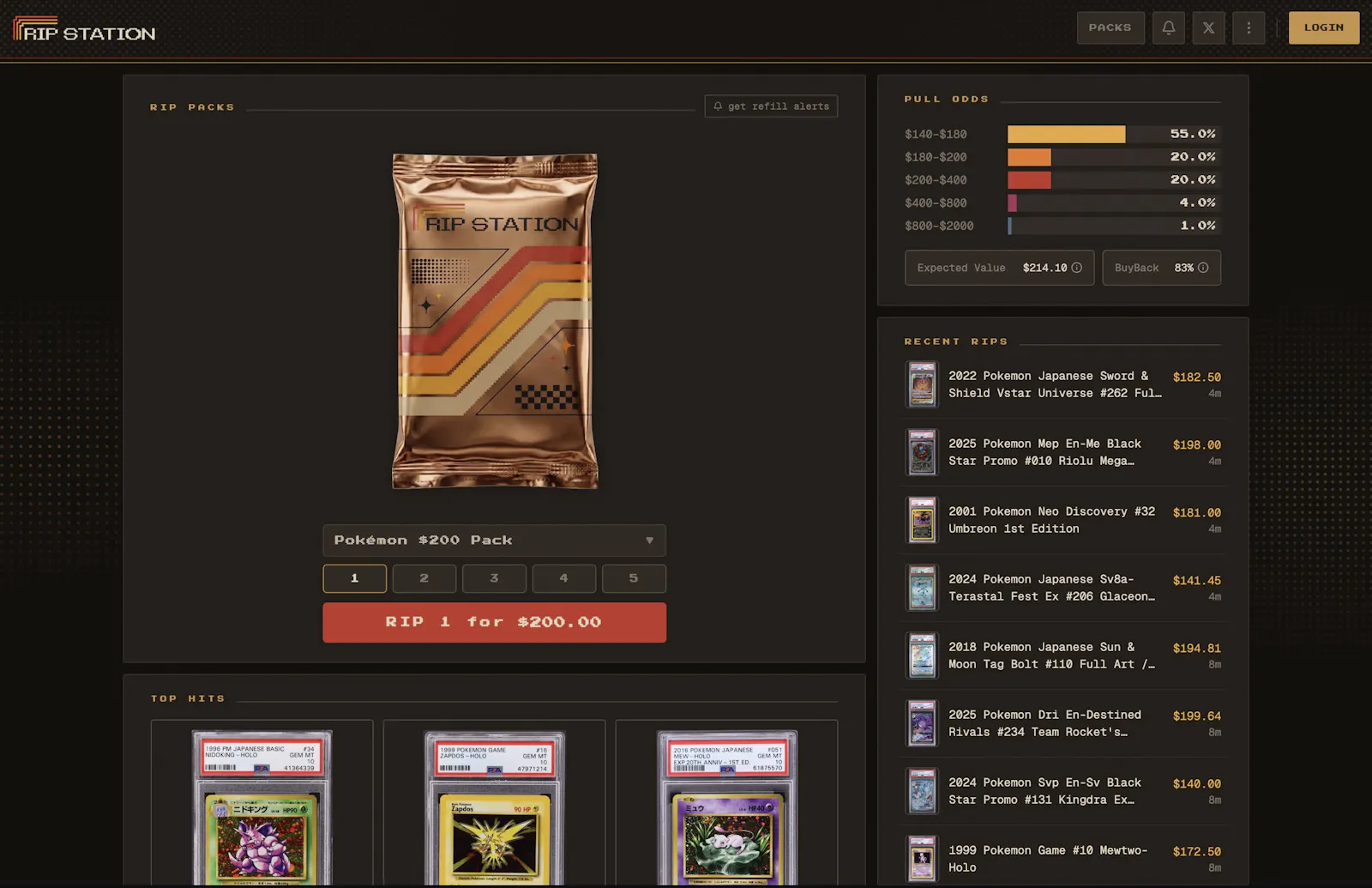The image size is (1372, 888).
Task: Click RIP 1 for $200.00 button
Action: pos(494,622)
